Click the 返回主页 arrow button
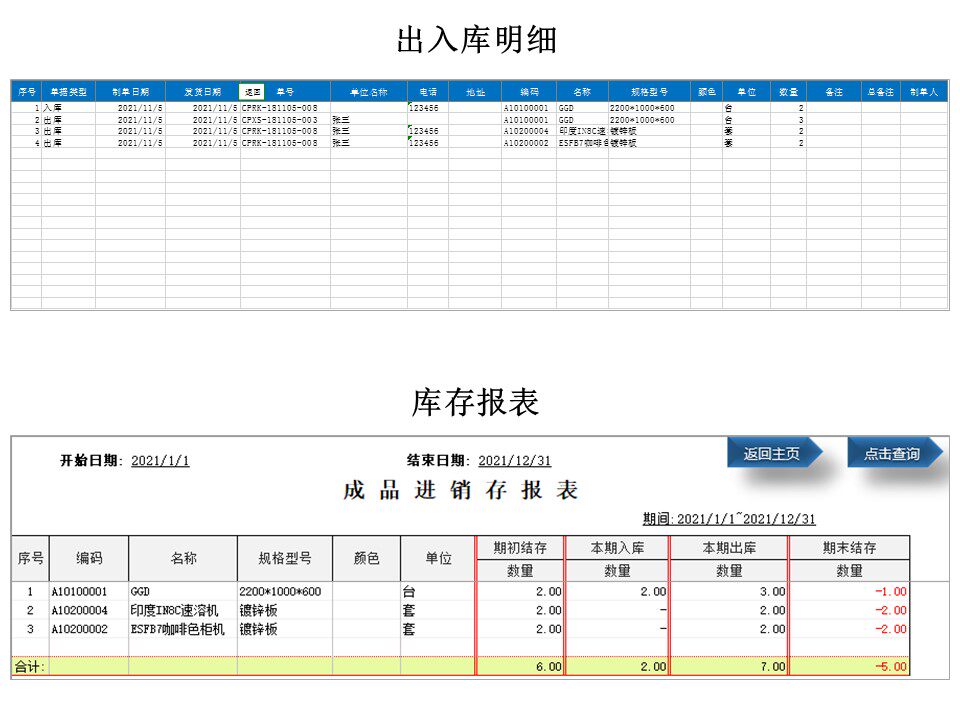The height and width of the screenshot is (720, 960). click(774, 454)
